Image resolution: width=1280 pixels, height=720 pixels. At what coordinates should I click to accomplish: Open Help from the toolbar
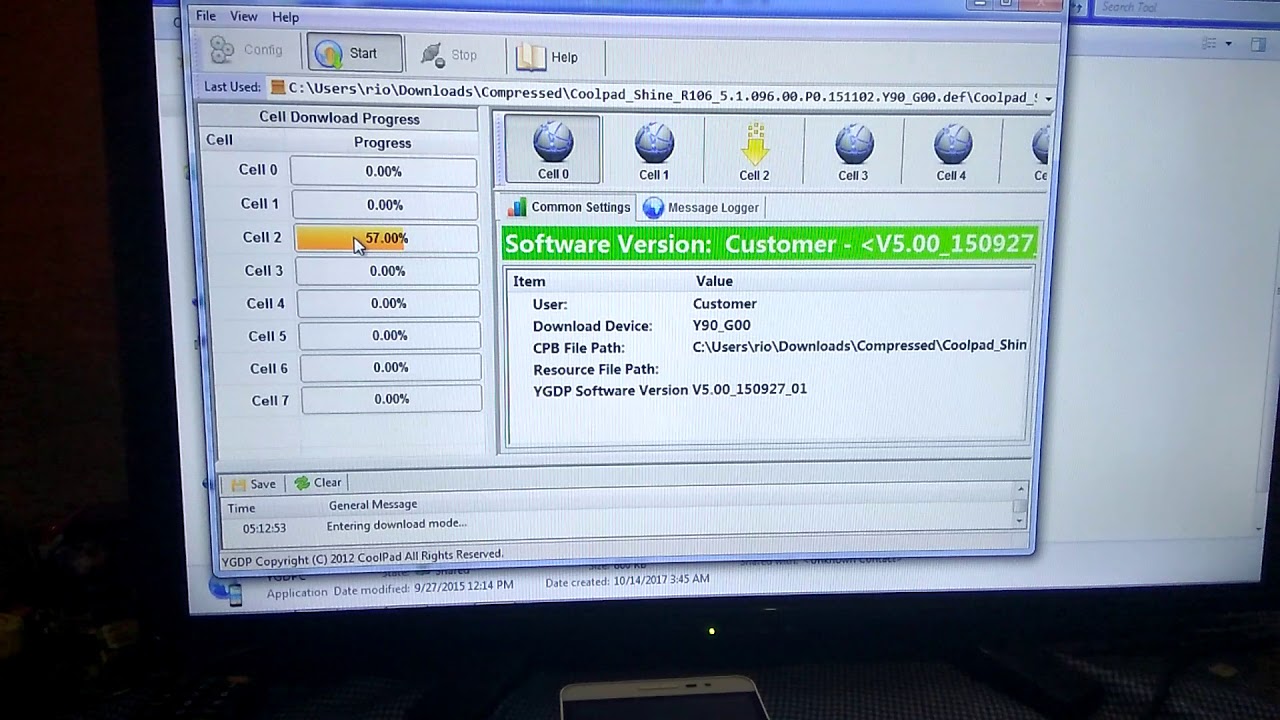pyautogui.click(x=549, y=57)
